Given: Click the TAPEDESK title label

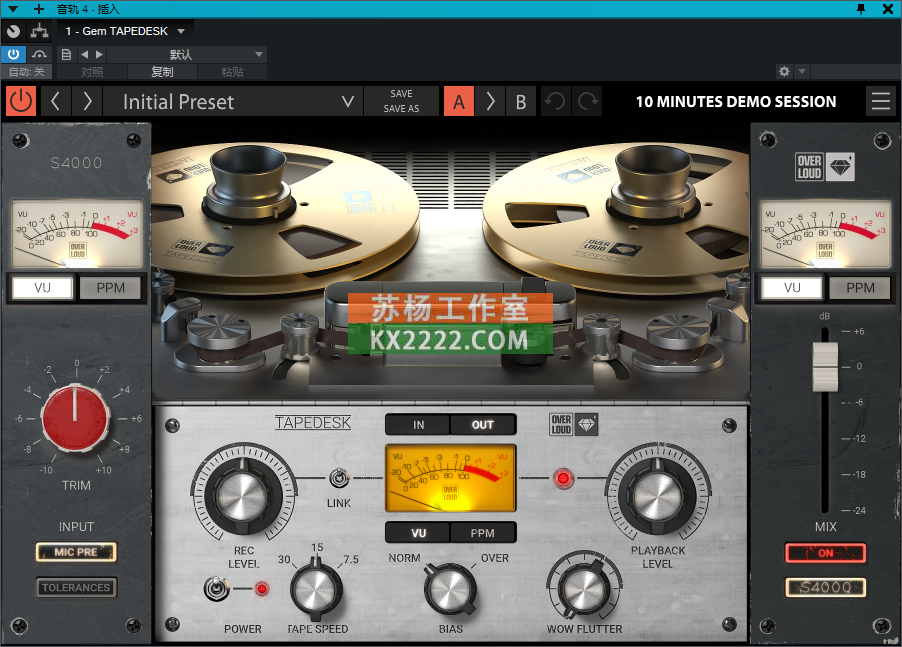Looking at the screenshot, I should click(312, 423).
